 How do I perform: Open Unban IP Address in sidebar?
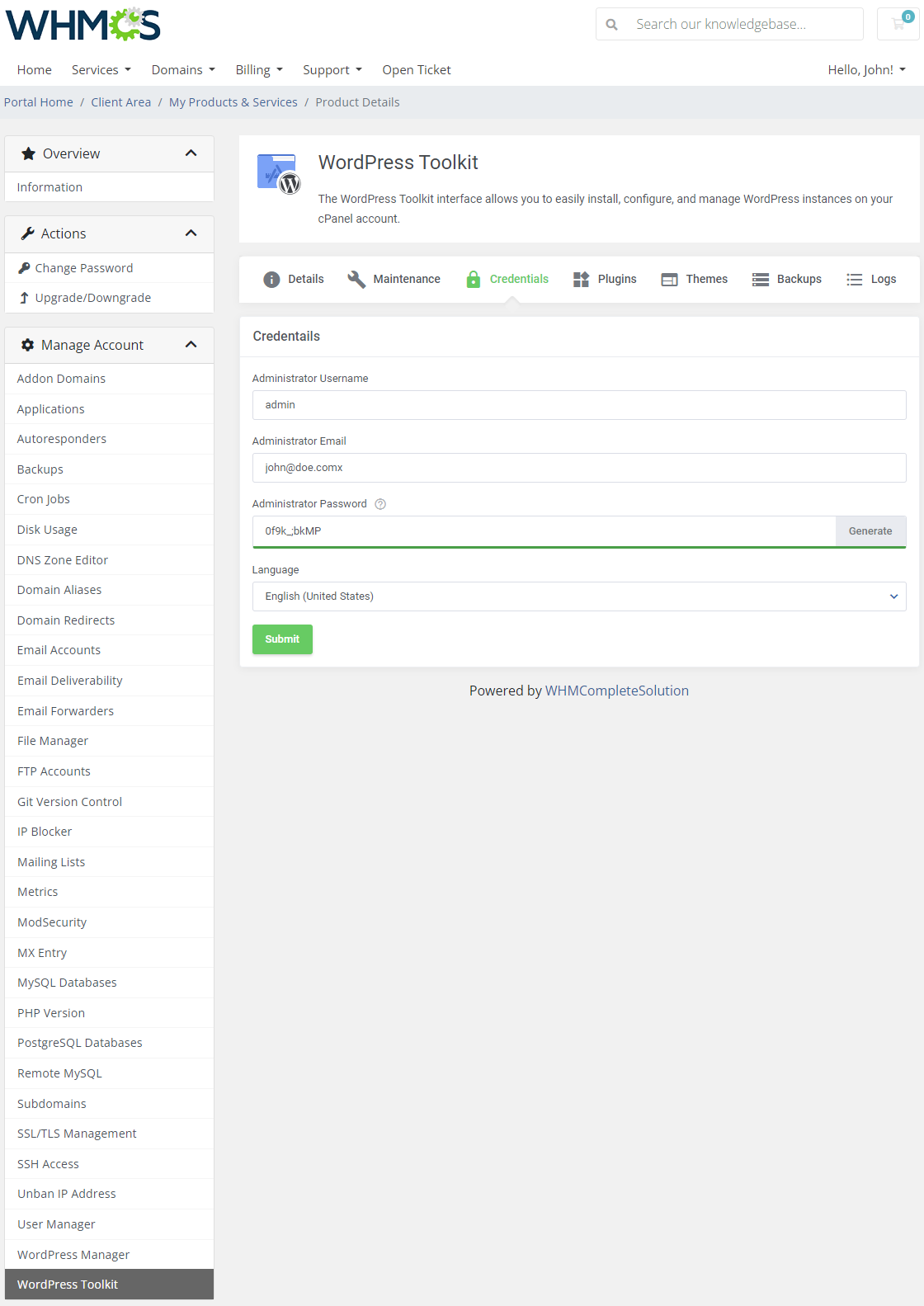tap(109, 1194)
